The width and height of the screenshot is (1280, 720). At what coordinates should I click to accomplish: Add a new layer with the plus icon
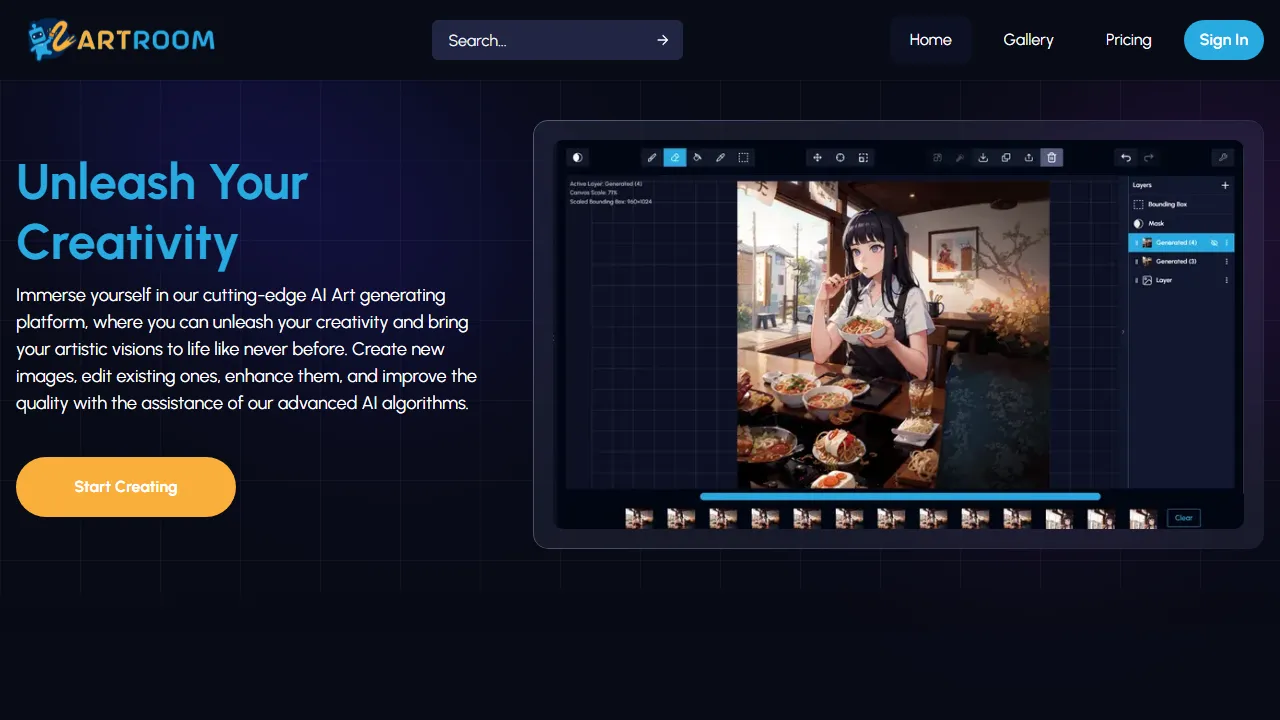point(1225,185)
